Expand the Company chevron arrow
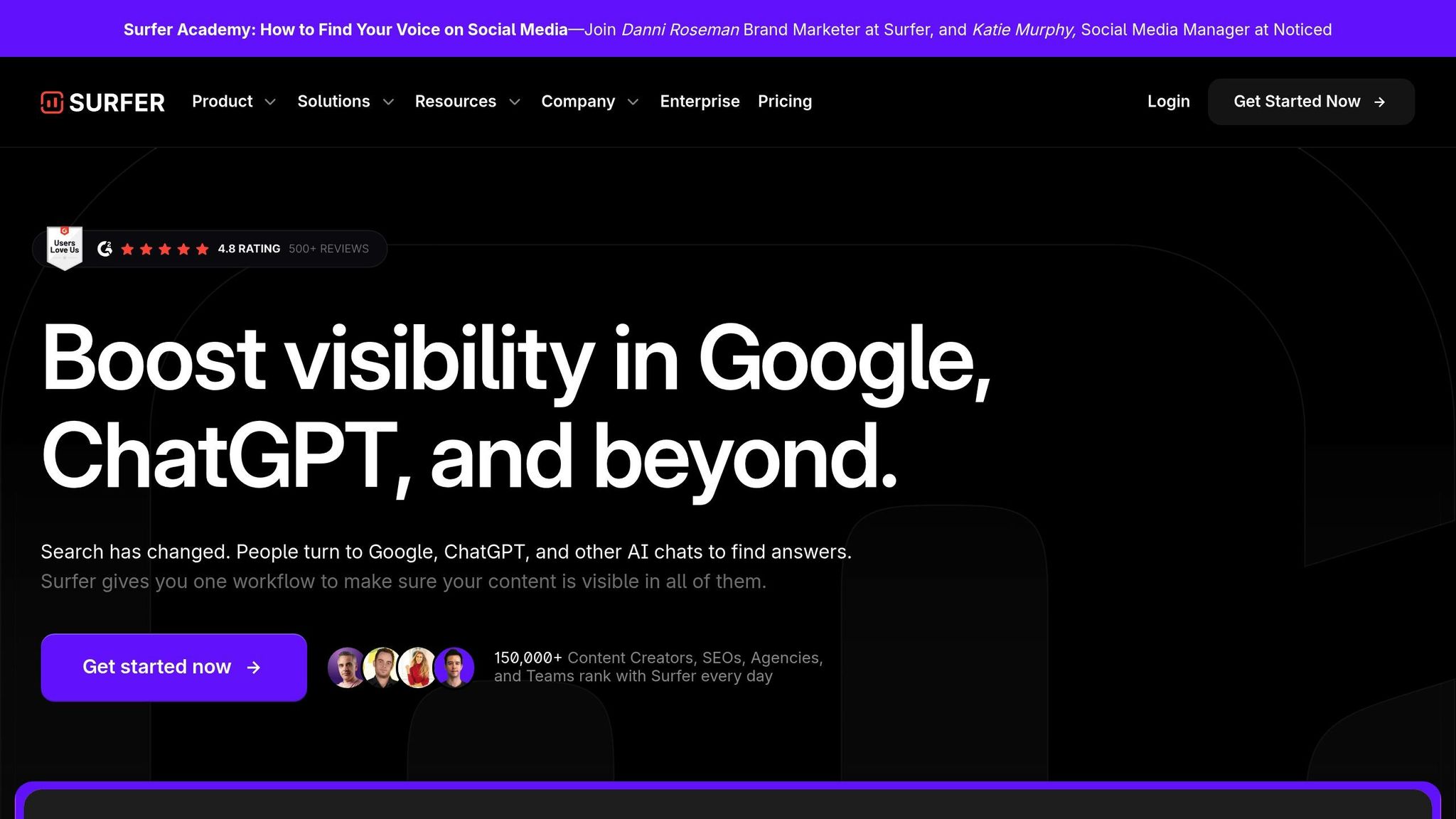The height and width of the screenshot is (819, 1456). (633, 102)
